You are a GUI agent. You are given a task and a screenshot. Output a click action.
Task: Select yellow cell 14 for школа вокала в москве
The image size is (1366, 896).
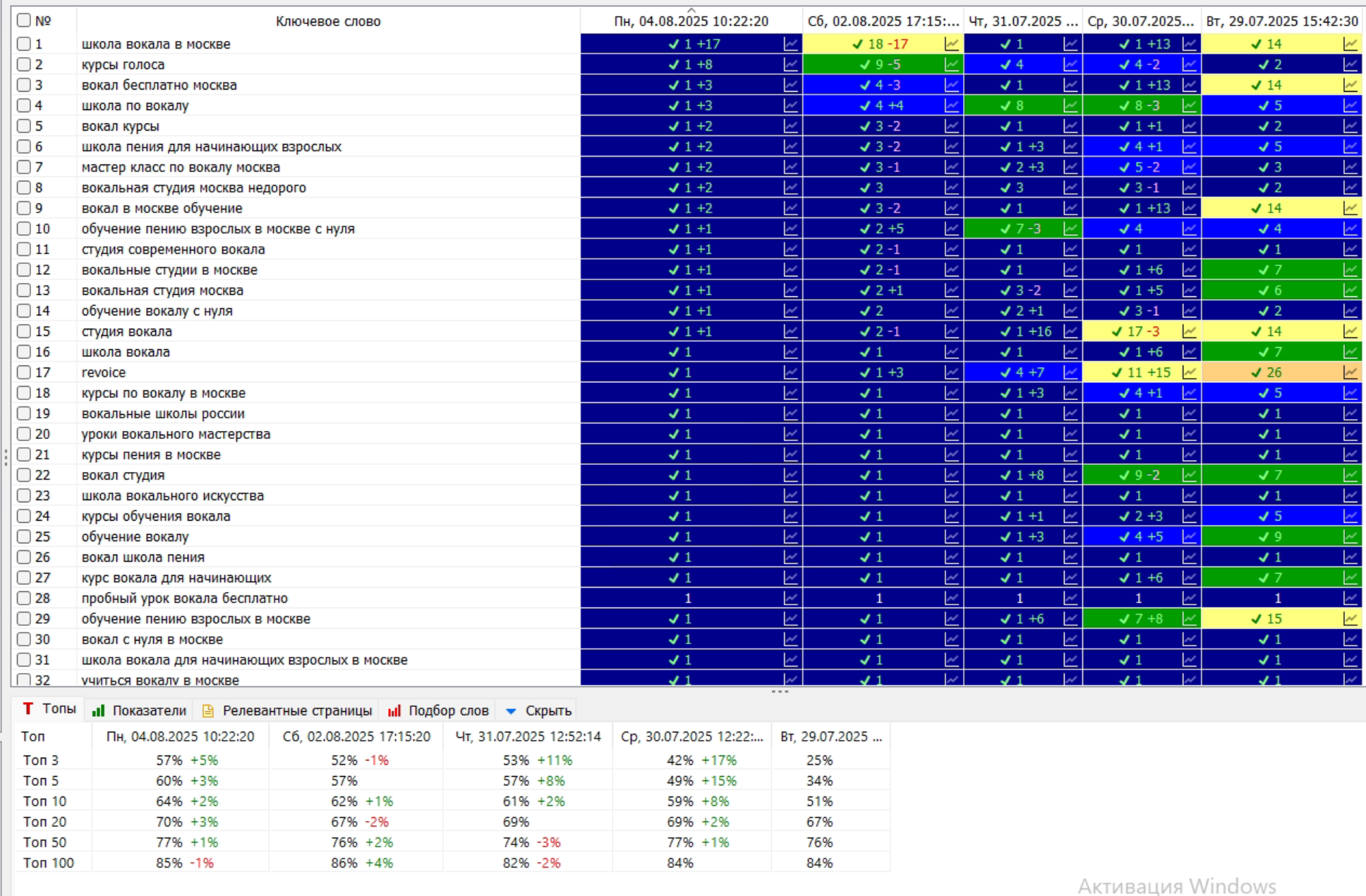pyautogui.click(x=1274, y=44)
